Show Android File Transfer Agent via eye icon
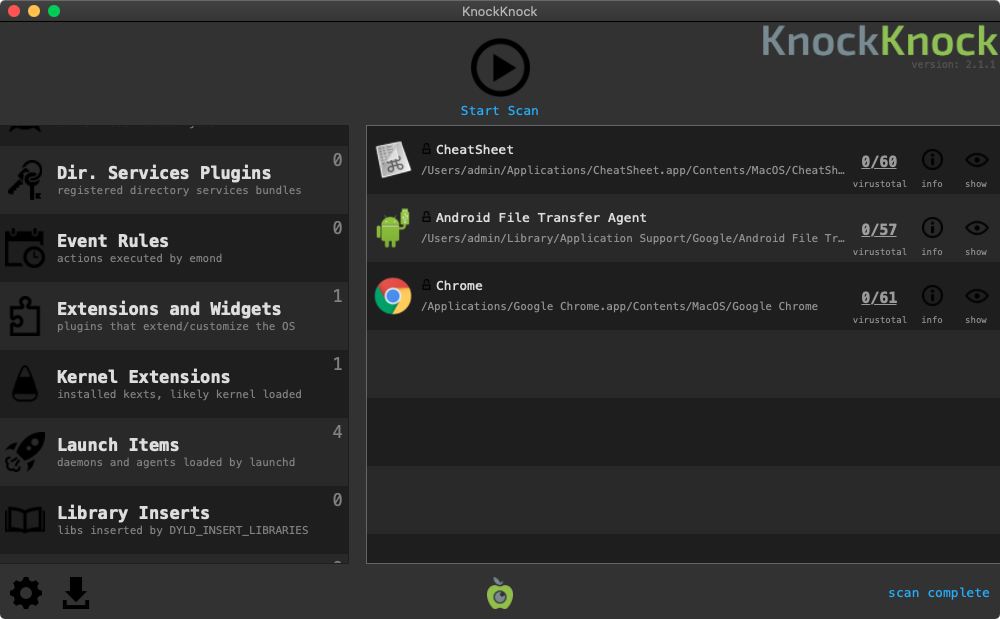Image resolution: width=1000 pixels, height=619 pixels. (976, 228)
